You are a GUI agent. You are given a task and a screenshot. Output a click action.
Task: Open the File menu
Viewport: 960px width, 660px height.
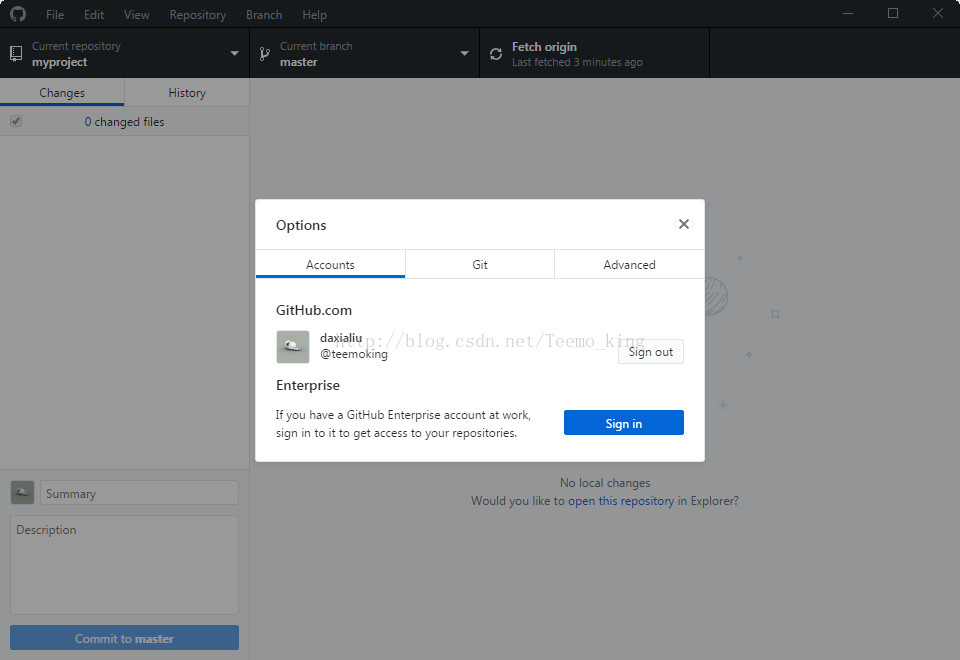tap(54, 15)
